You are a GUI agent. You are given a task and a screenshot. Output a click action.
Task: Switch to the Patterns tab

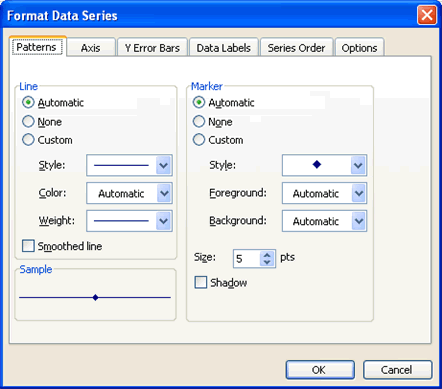pos(37,47)
